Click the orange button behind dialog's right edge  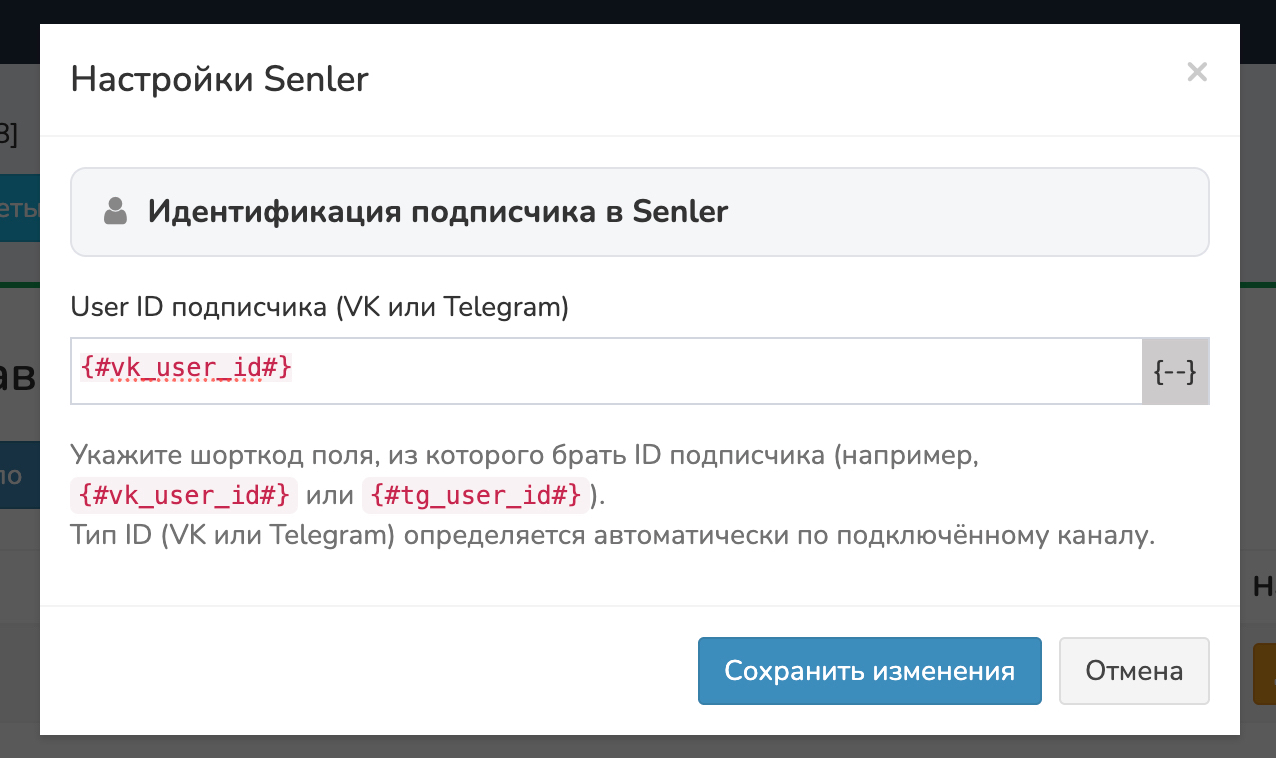pyautogui.click(x=1263, y=674)
